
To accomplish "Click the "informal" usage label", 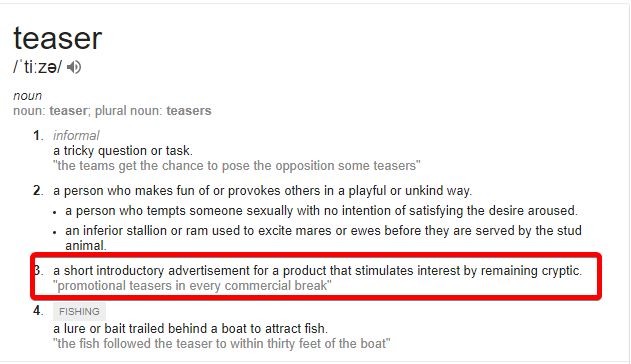I will tap(76, 136).
